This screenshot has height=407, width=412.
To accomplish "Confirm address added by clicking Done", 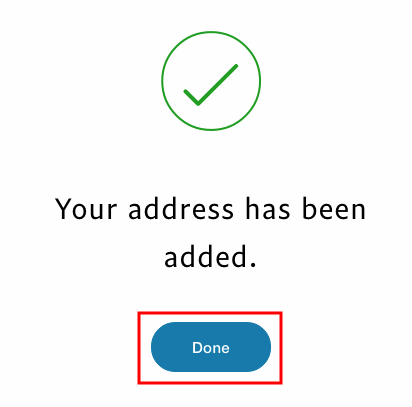I will tap(211, 347).
